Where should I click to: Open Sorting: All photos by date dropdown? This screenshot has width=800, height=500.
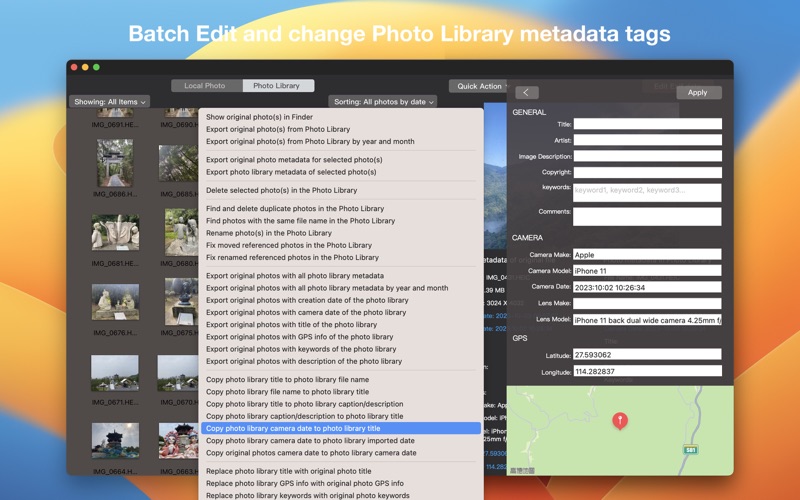(x=383, y=102)
